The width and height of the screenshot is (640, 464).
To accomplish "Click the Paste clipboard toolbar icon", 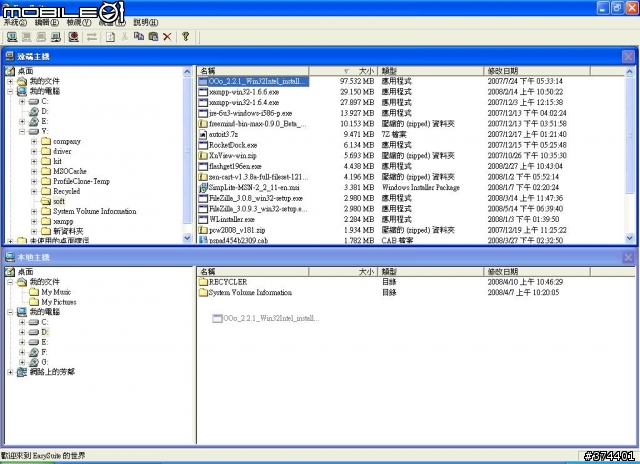I will [153, 37].
